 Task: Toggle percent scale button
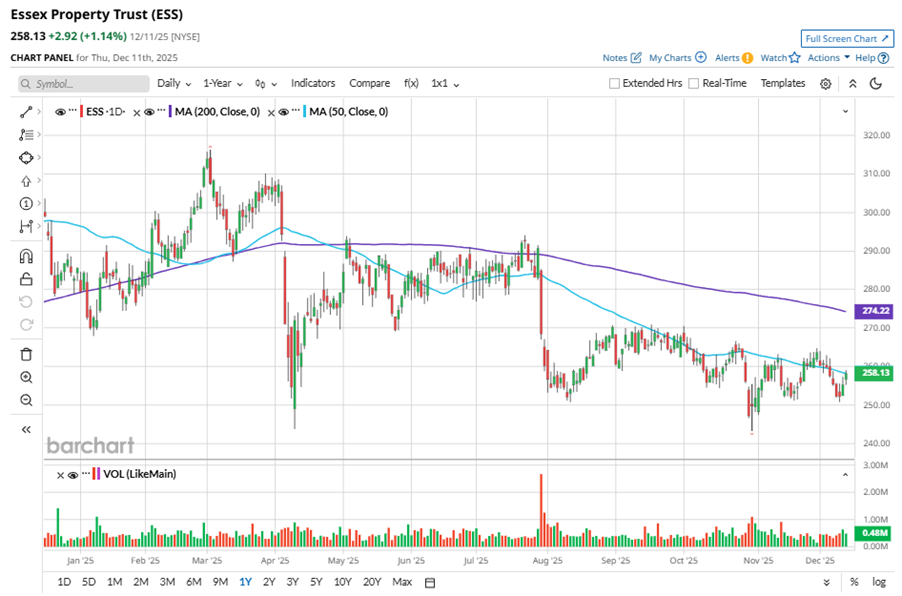(854, 582)
